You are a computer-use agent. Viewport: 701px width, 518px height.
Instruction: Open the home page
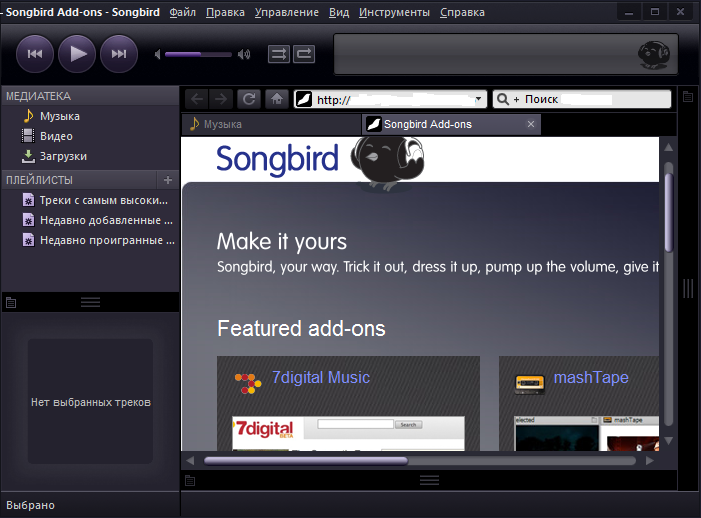coord(277,99)
